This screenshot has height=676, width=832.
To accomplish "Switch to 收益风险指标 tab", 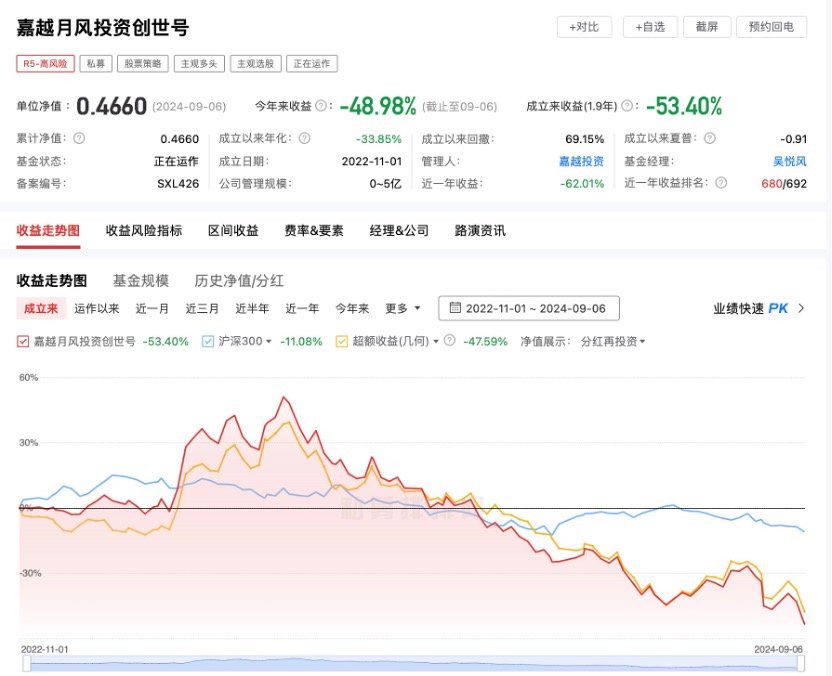I will (x=144, y=230).
